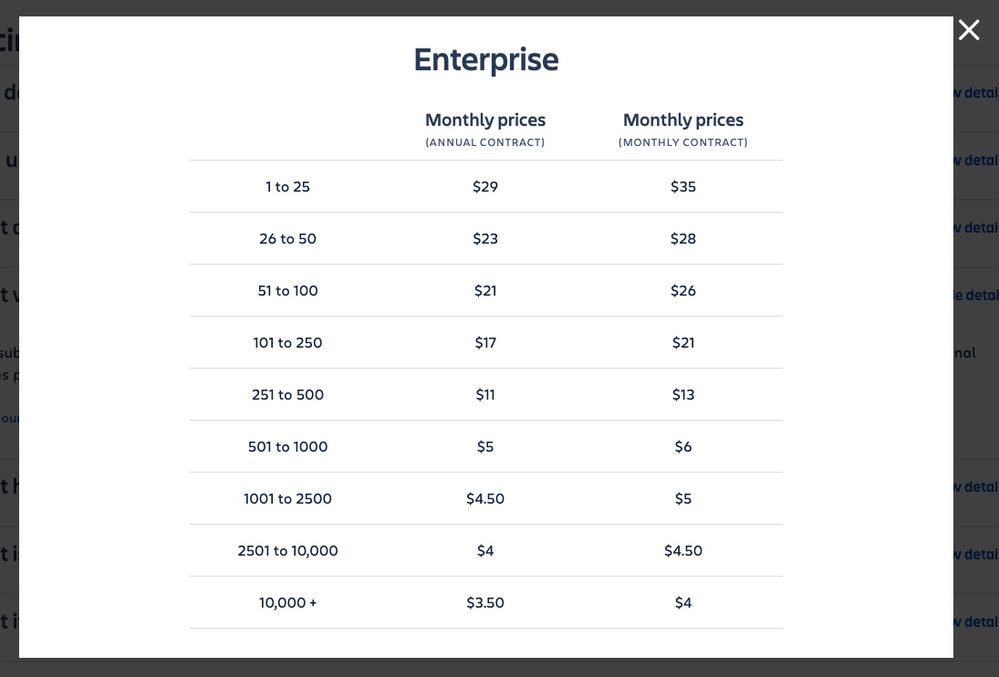Click the 1001 to 2500 user tier
The height and width of the screenshot is (677, 999).
click(287, 499)
